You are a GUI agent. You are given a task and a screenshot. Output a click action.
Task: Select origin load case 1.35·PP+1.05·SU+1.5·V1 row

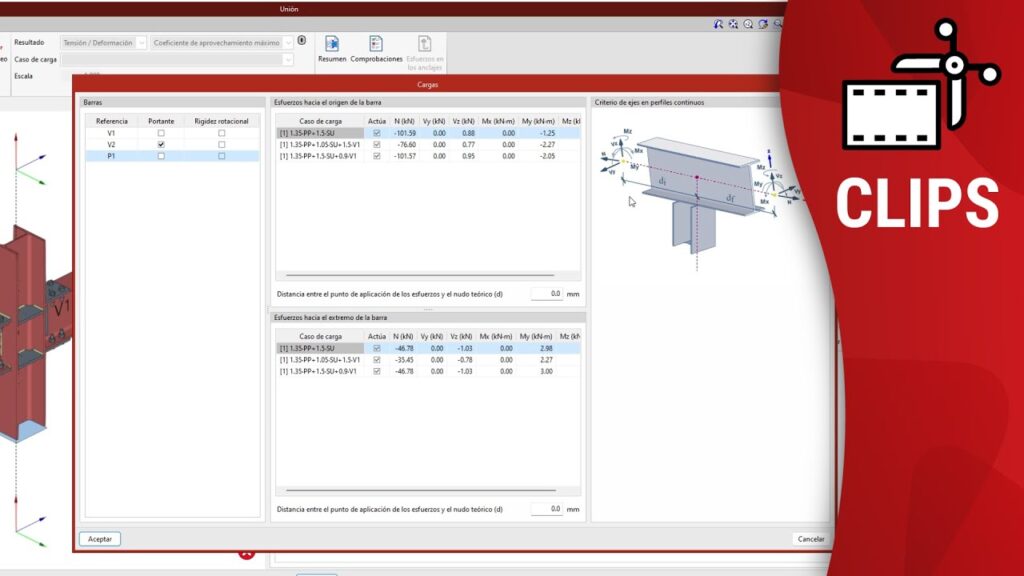(320, 144)
